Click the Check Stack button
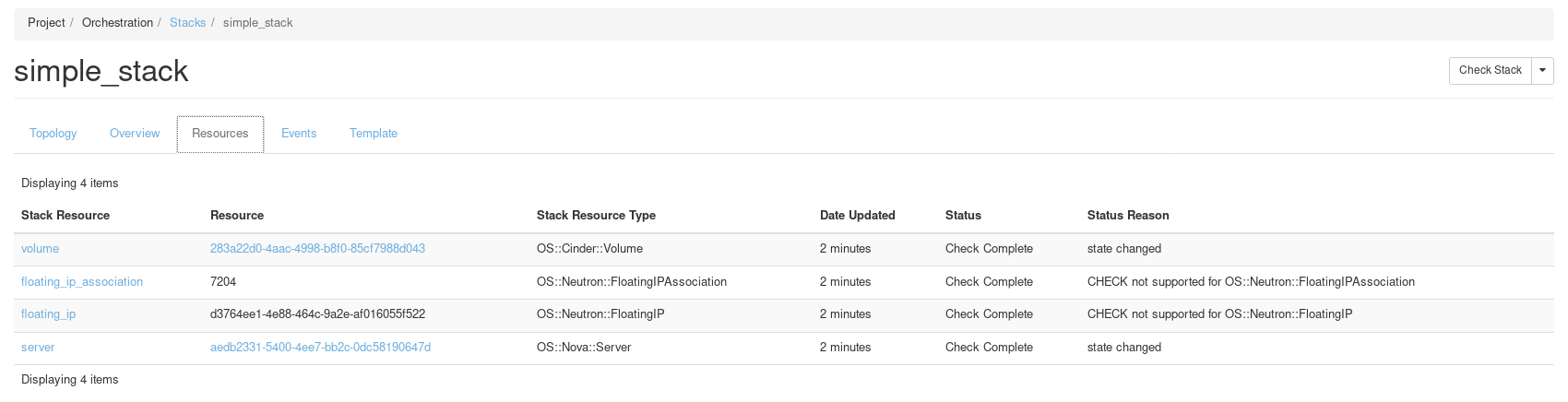Viewport: 1568px width, 402px height. pyautogui.click(x=1490, y=70)
